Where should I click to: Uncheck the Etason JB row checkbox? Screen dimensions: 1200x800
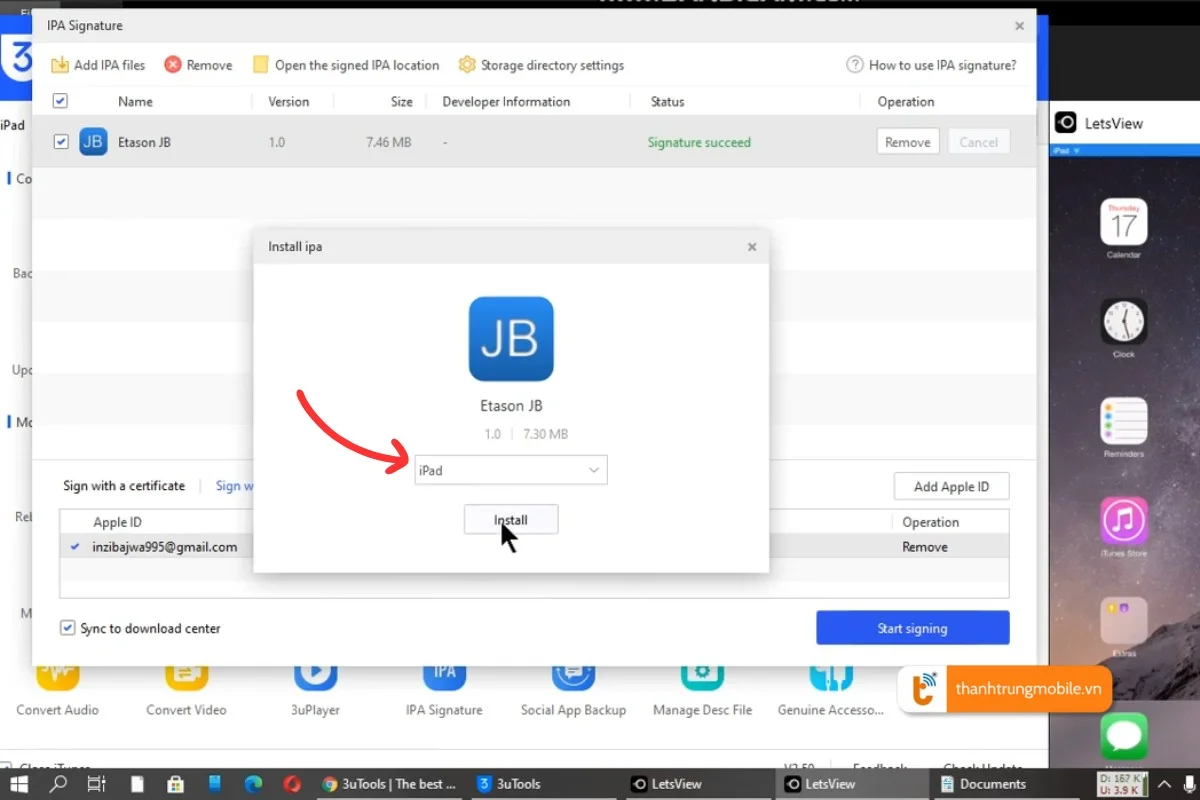point(61,142)
